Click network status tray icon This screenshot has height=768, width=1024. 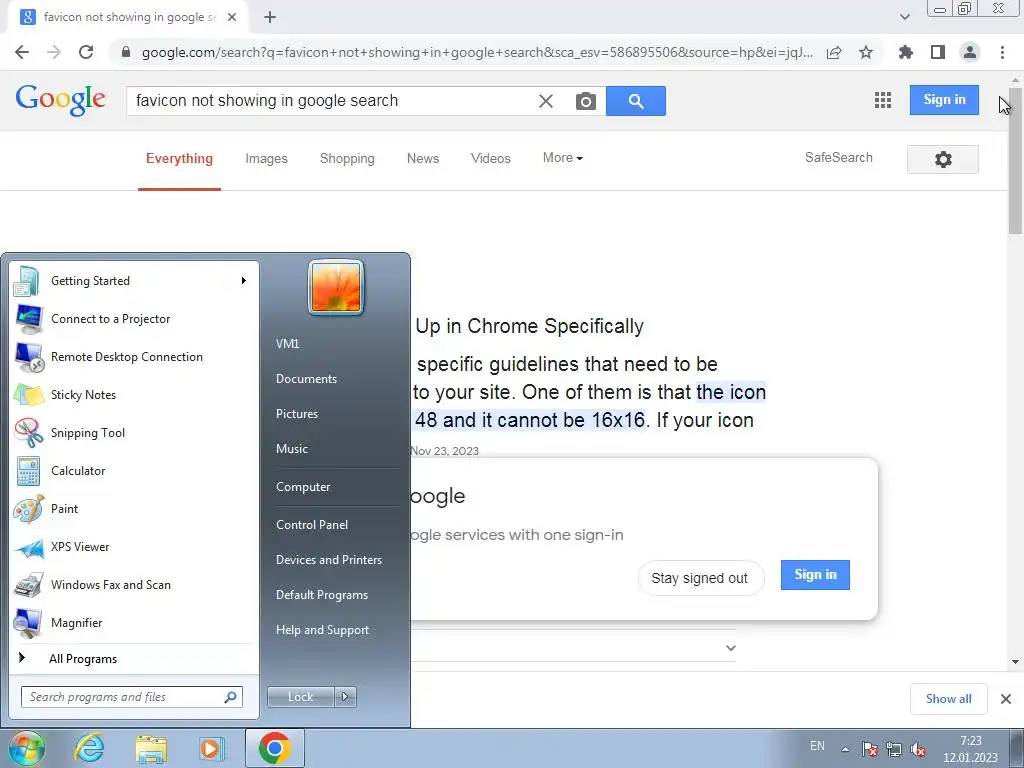pyautogui.click(x=893, y=749)
